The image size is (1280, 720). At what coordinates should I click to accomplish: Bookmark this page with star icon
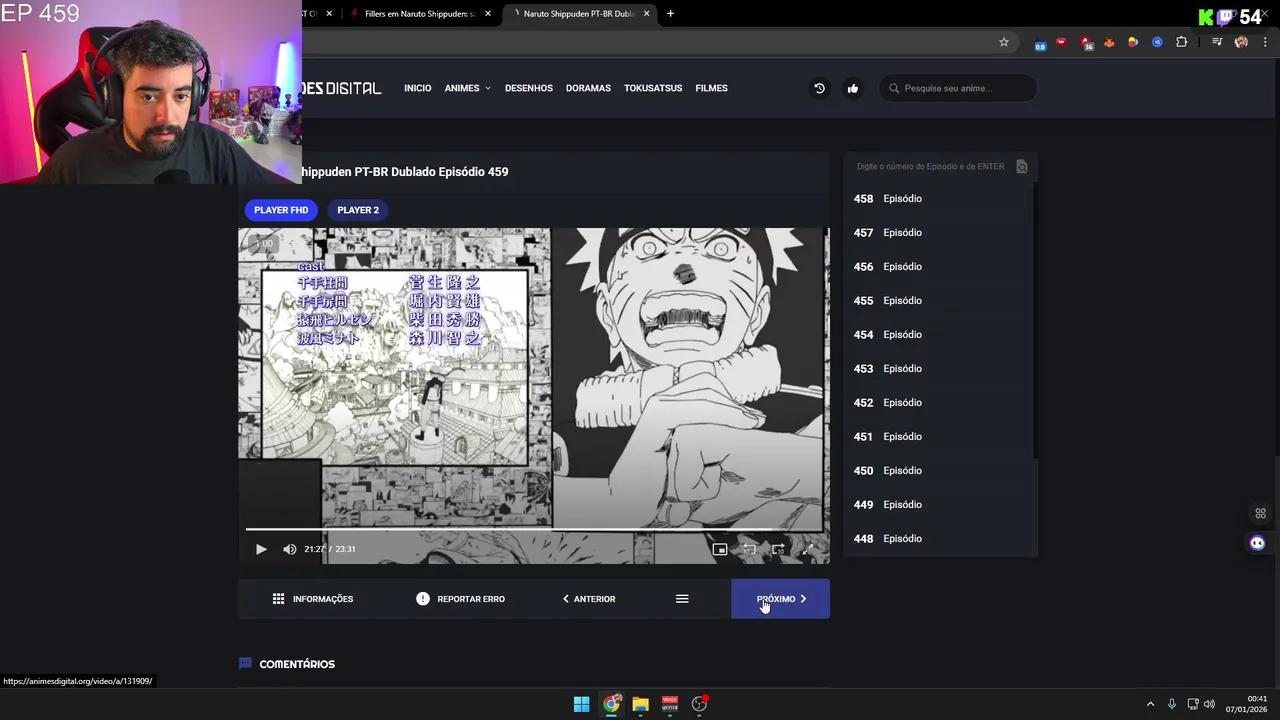pyautogui.click(x=1004, y=42)
